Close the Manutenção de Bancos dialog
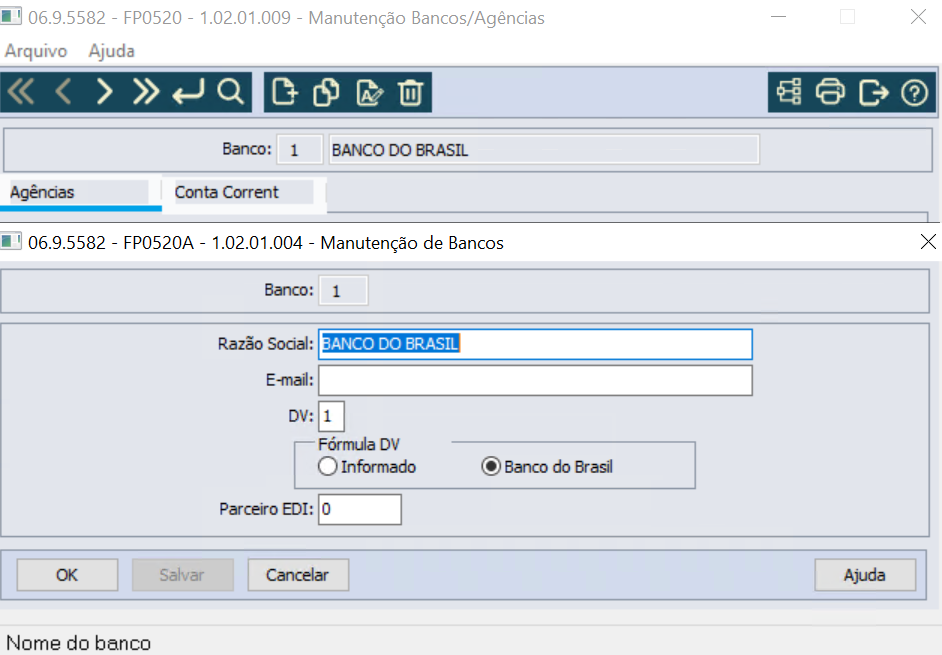Viewport: 942px width, 655px height. pyautogui.click(x=928, y=242)
